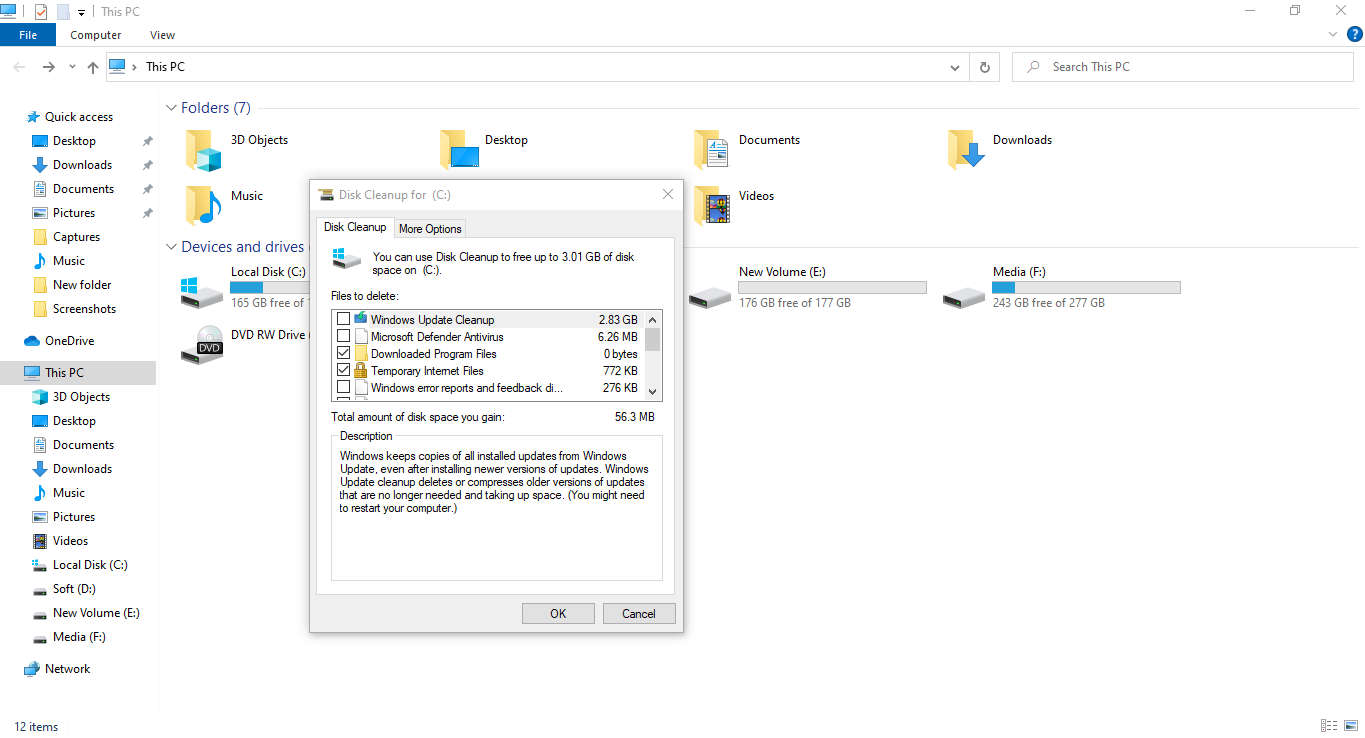The image size is (1365, 738).
Task: Click the Files to delete scroll-down arrow
Action: 653,392
